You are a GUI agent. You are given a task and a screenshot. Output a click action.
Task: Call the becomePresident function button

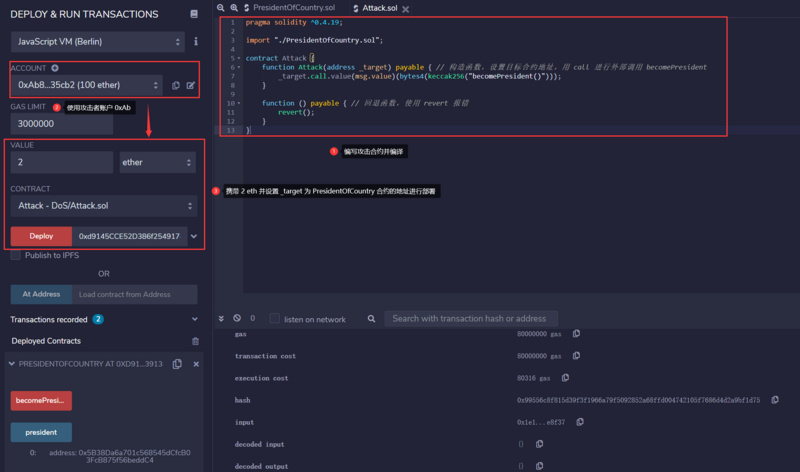41,401
